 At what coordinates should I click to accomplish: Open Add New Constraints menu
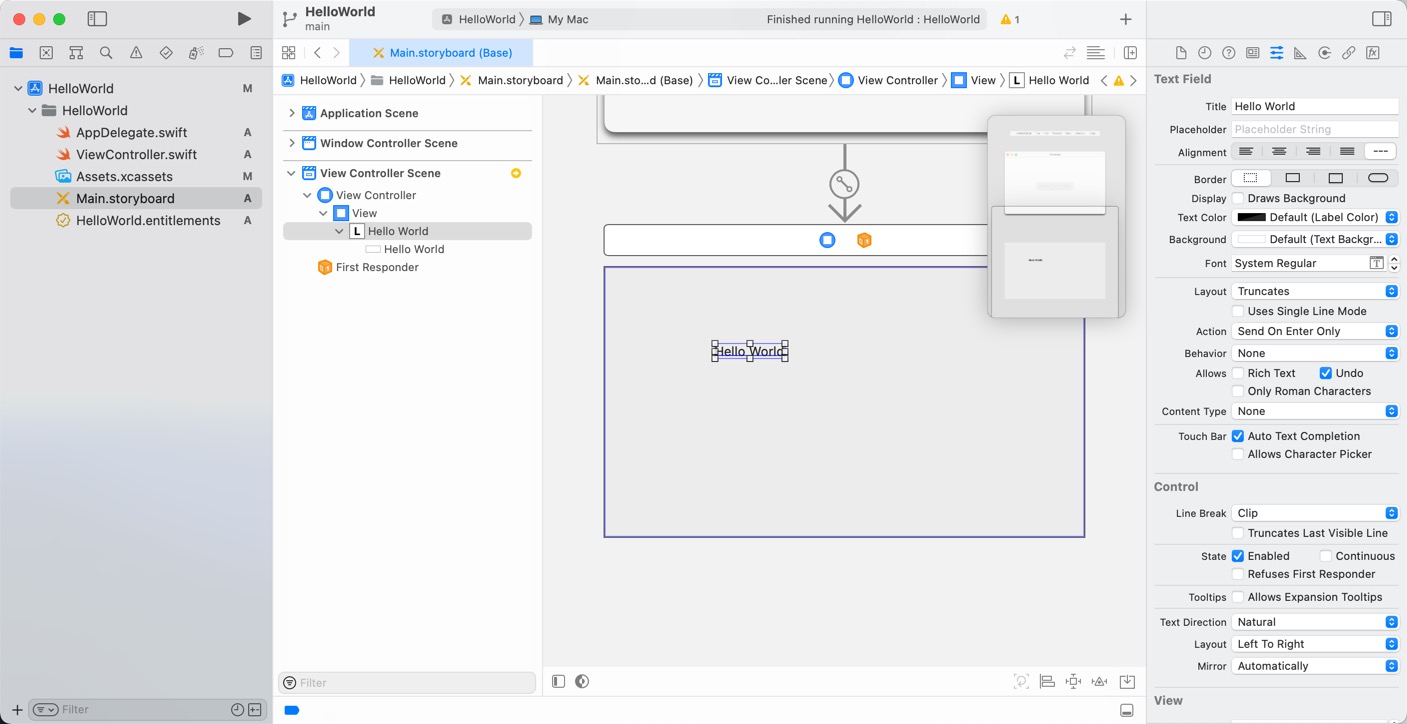click(1073, 681)
